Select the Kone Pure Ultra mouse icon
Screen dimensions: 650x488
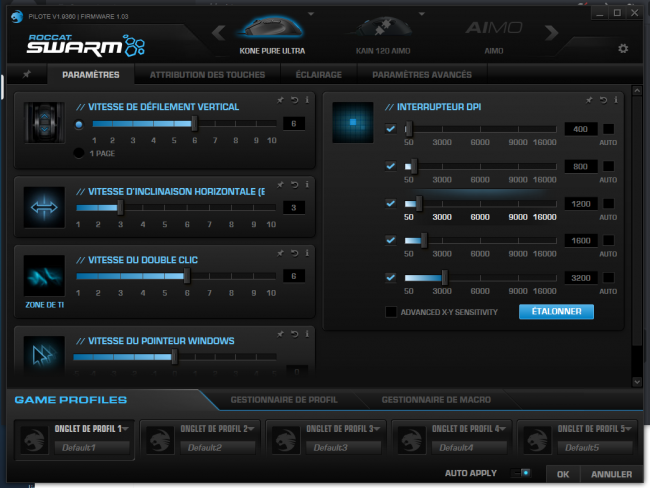point(272,28)
